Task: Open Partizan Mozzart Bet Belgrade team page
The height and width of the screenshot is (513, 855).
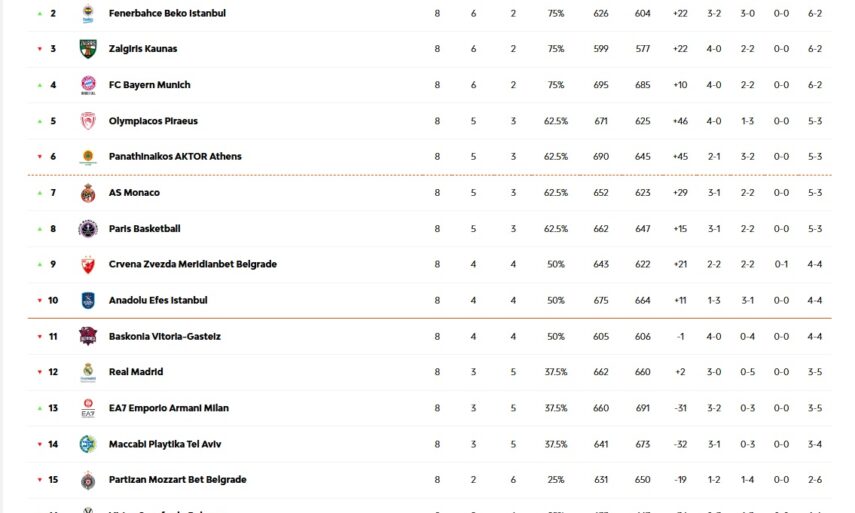Action: tap(177, 480)
